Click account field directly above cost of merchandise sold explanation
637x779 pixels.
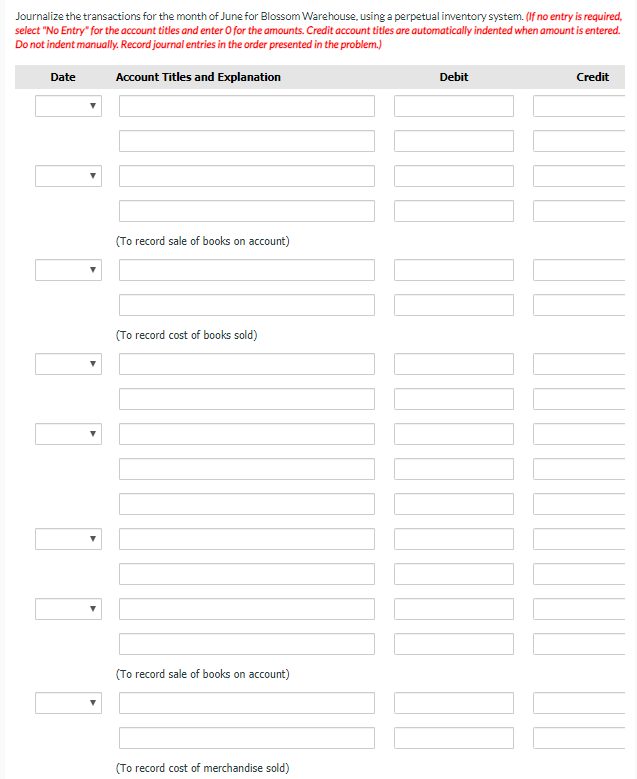pyautogui.click(x=247, y=738)
